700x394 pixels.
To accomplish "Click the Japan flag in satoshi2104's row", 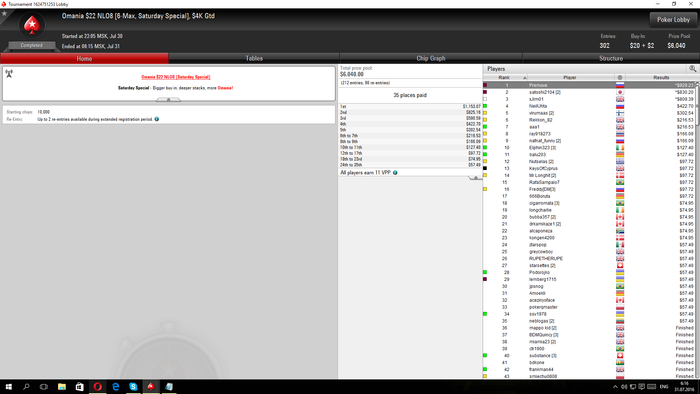I will click(x=620, y=92).
